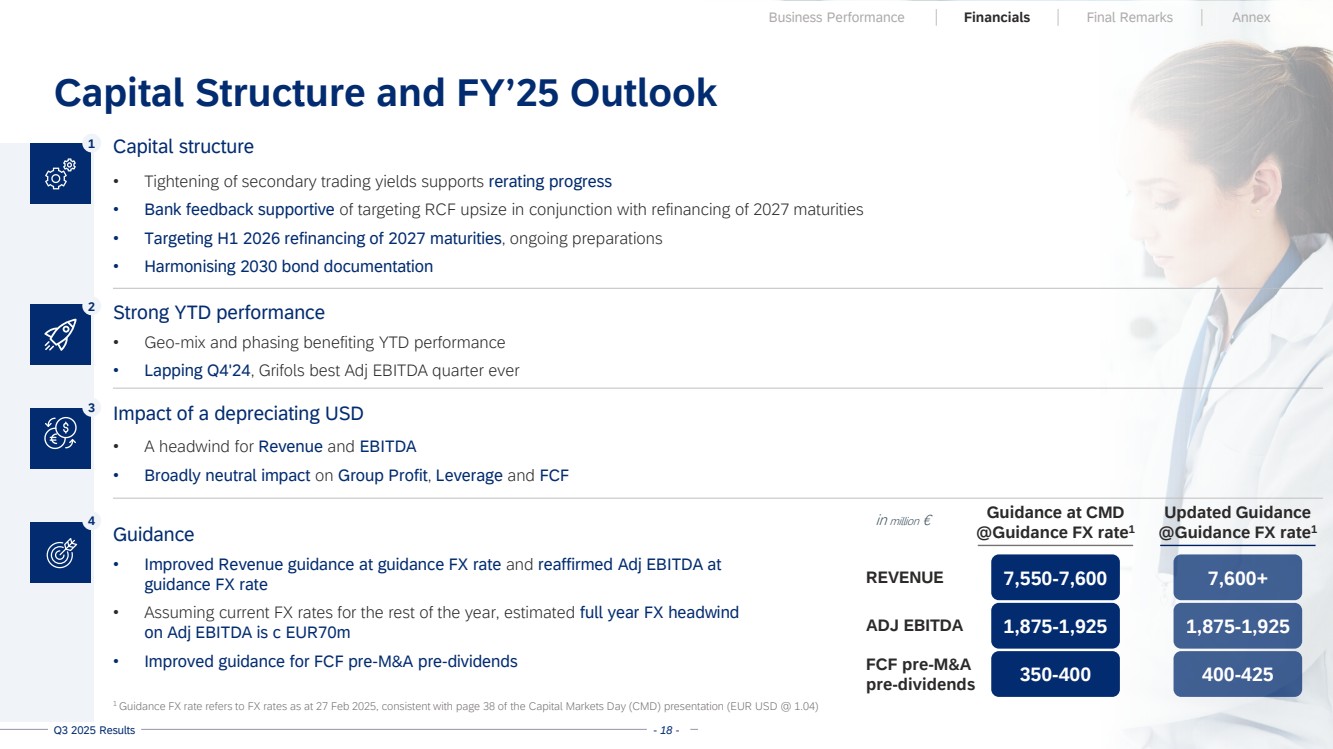Click the number 2 badge
This screenshot has width=1333, height=749.
point(91,307)
